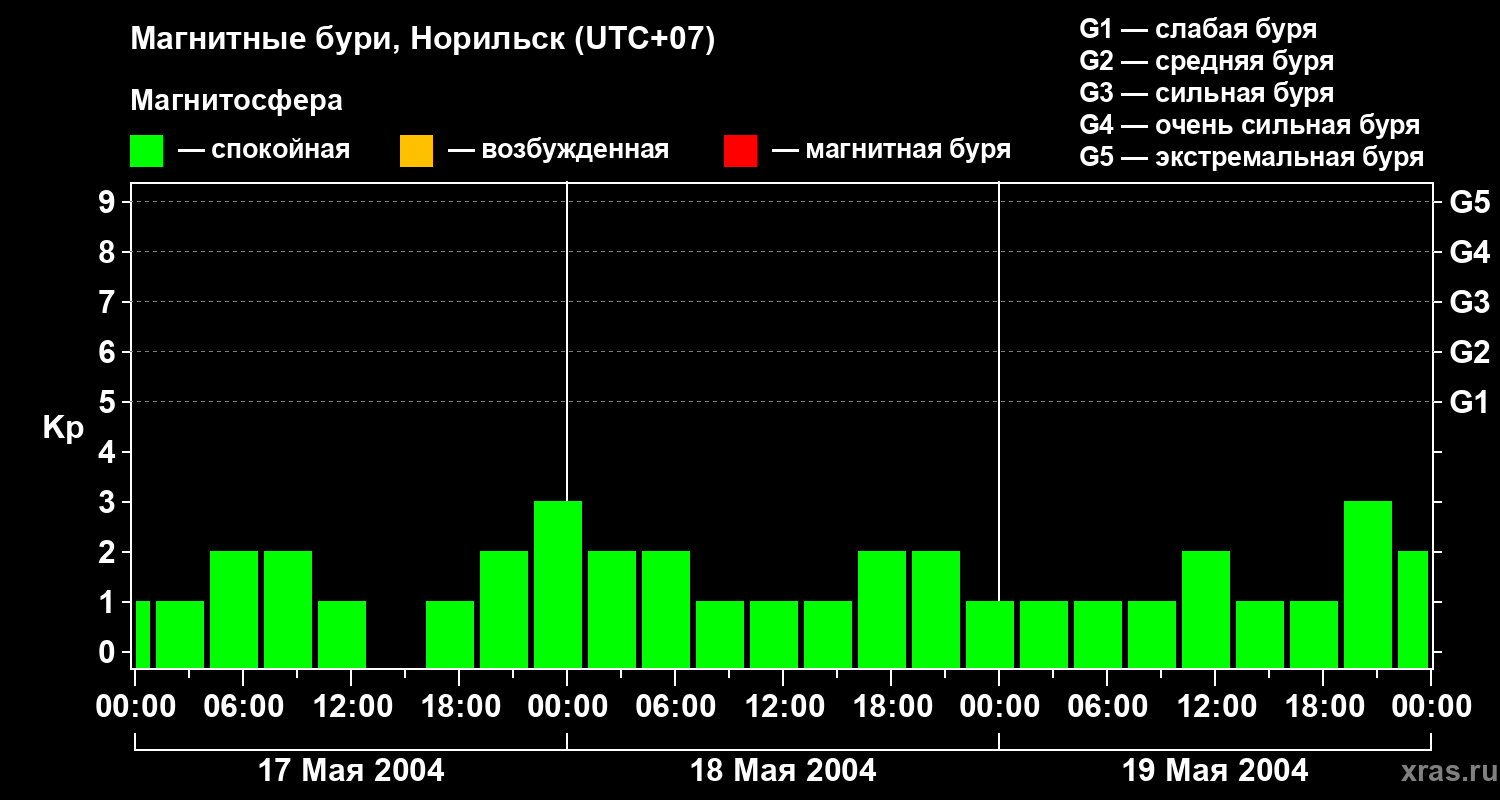Click the 'Kp' axis title
The image size is (1500, 800).
click(63, 429)
